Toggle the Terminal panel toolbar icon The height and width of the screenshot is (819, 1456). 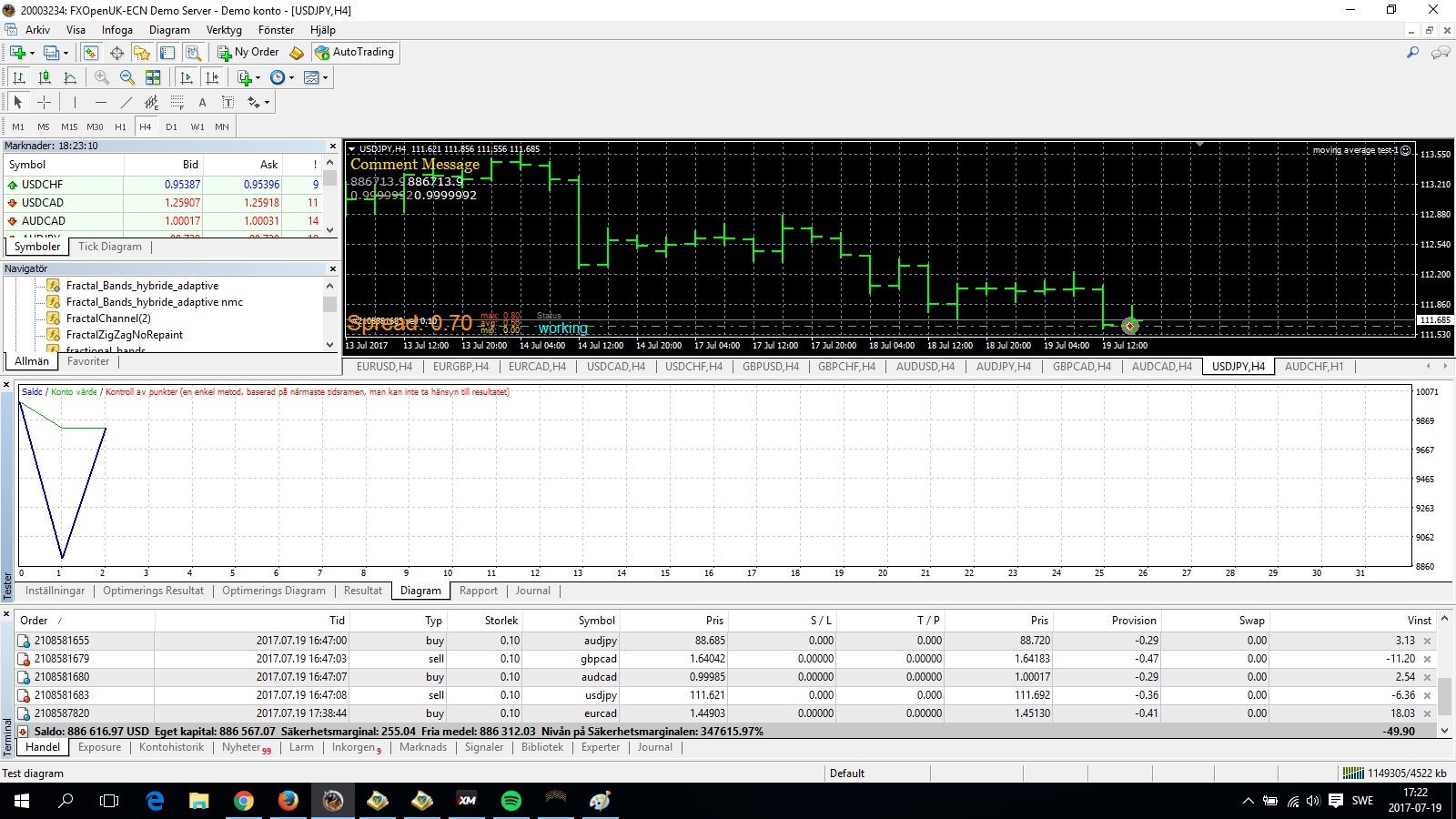click(x=167, y=53)
